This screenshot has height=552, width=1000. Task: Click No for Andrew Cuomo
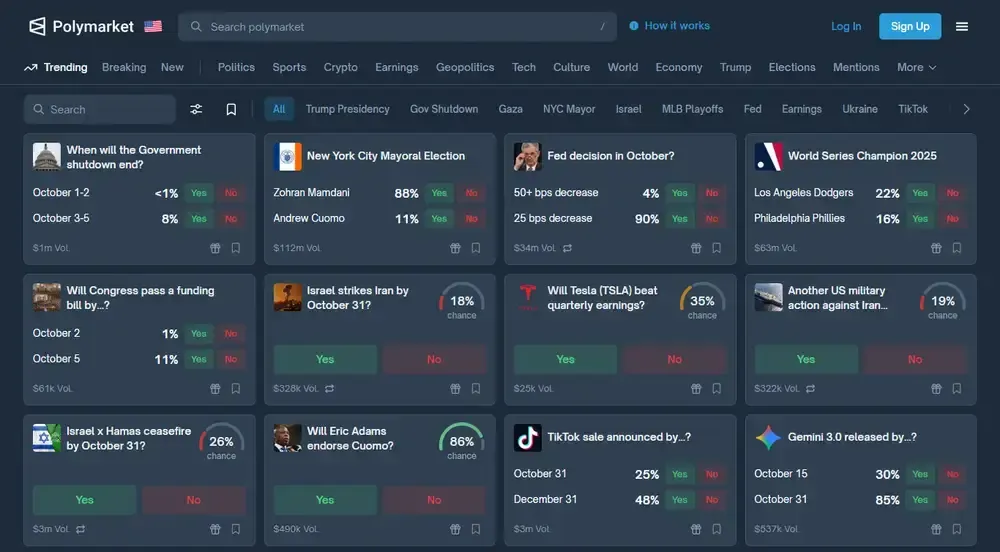coord(471,219)
